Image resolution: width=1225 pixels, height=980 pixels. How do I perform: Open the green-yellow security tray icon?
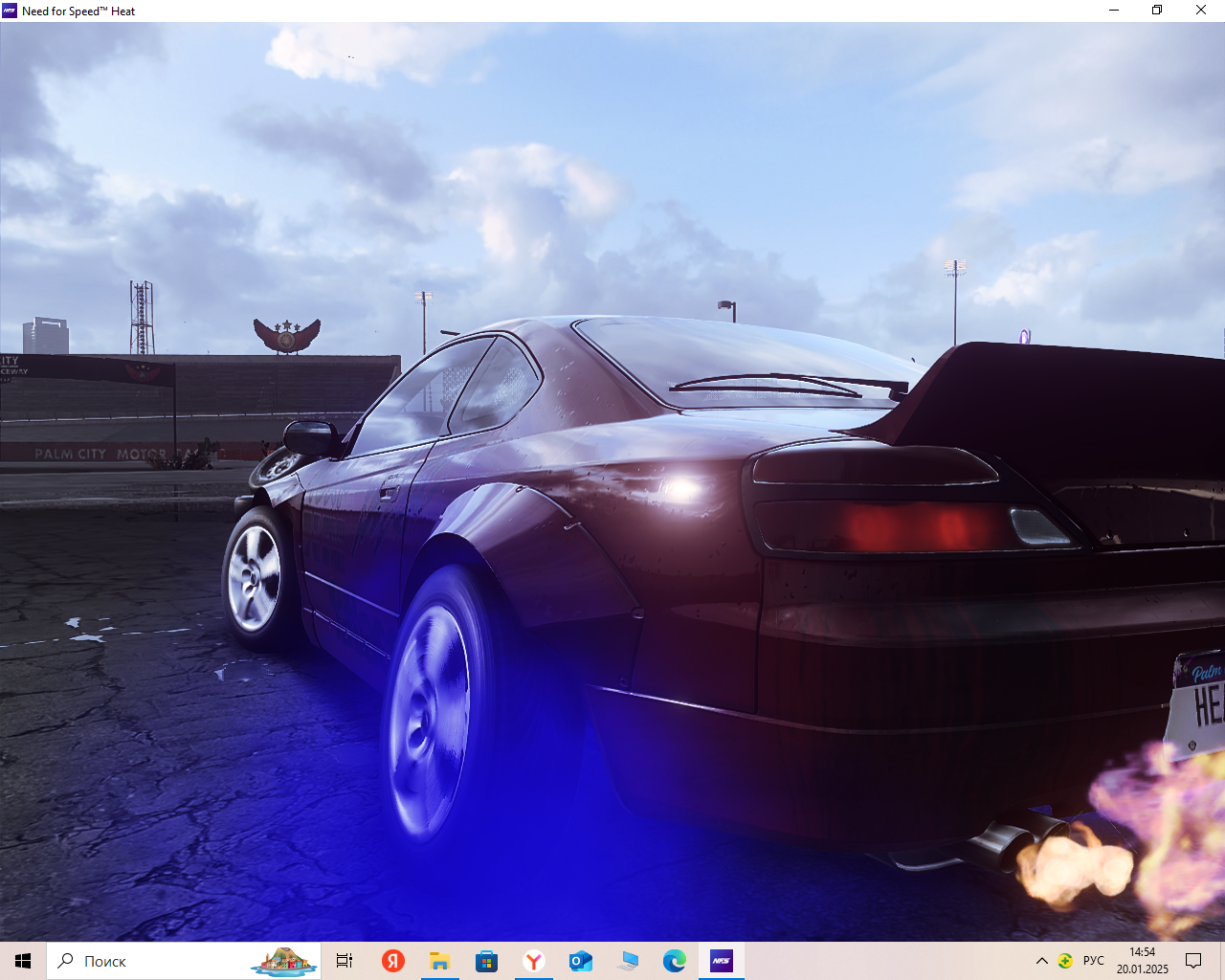pyautogui.click(x=1065, y=961)
